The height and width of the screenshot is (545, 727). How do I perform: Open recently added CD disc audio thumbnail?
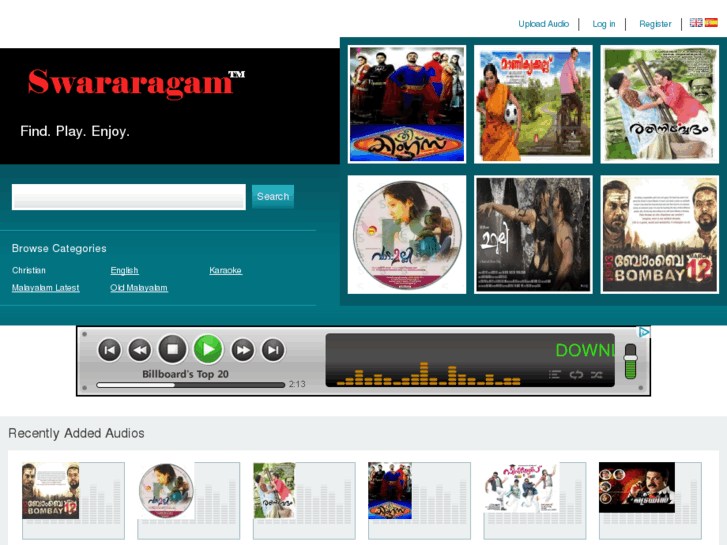[x=166, y=491]
